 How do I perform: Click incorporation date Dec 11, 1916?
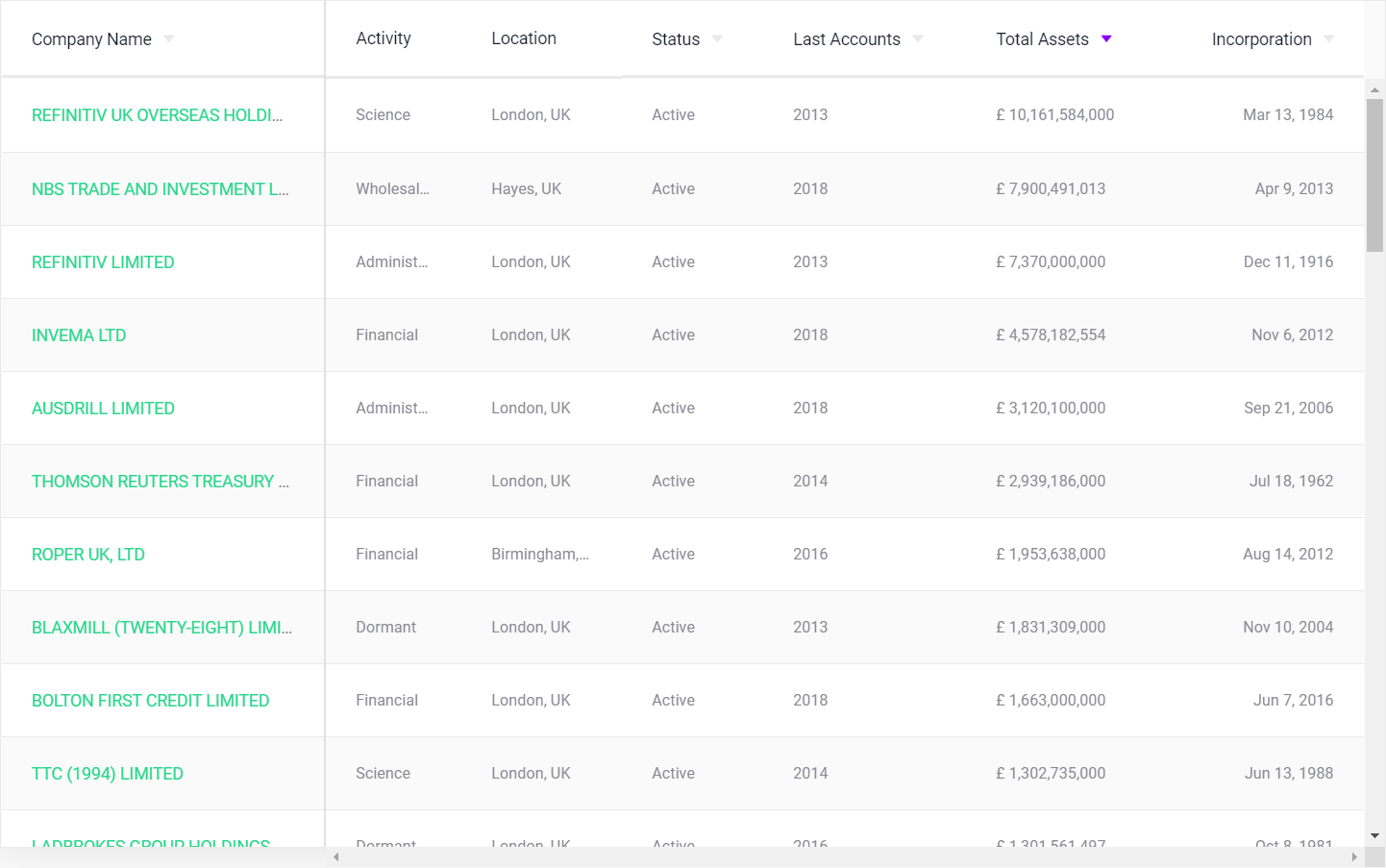coord(1288,261)
